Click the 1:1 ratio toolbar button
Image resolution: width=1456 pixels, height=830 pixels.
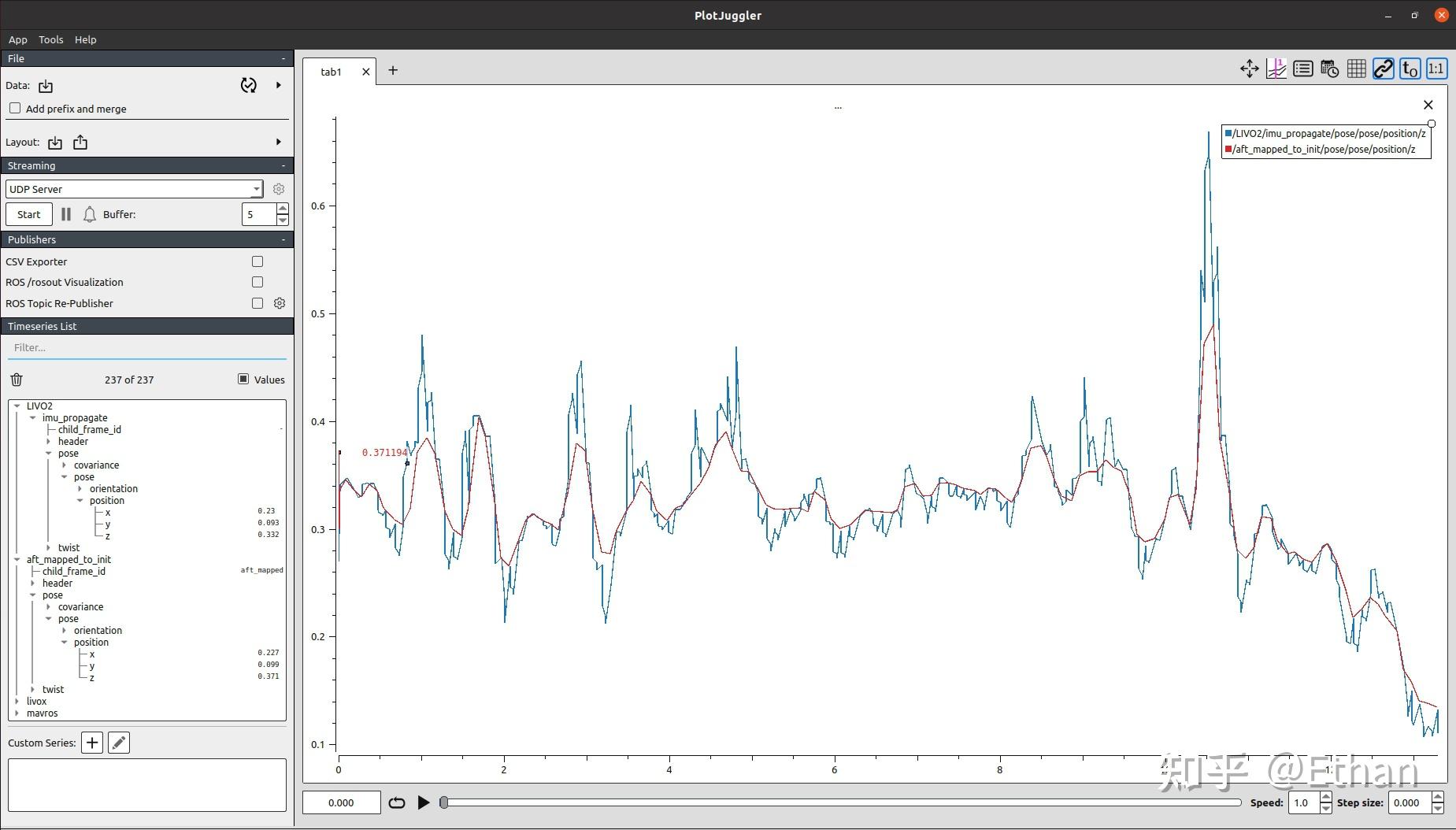pyautogui.click(x=1436, y=69)
